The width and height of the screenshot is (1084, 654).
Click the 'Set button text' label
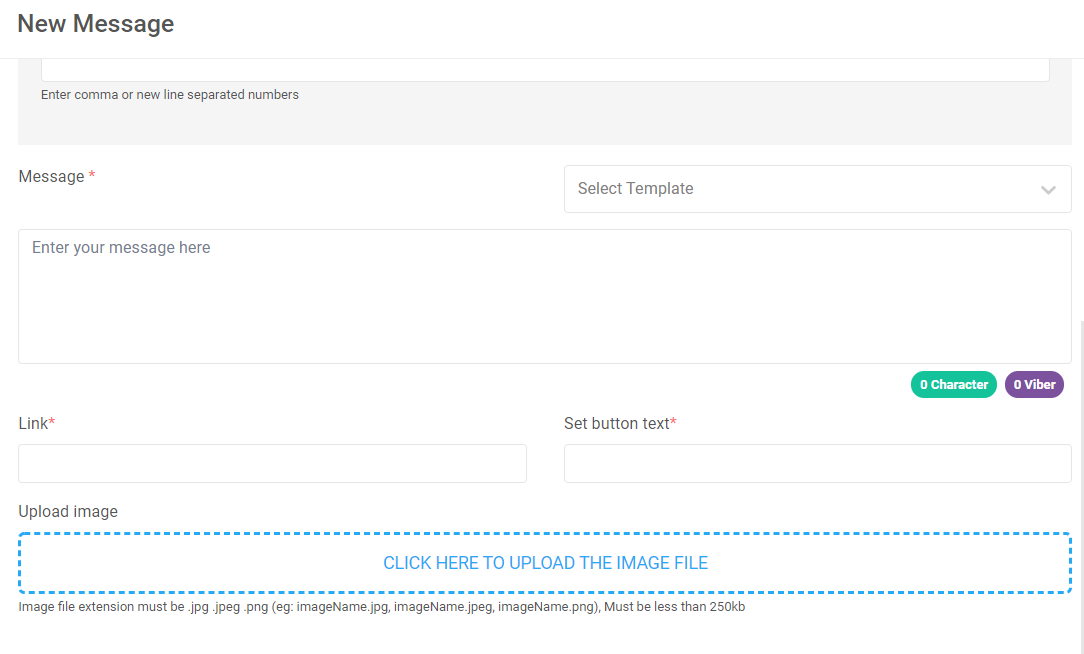point(616,424)
